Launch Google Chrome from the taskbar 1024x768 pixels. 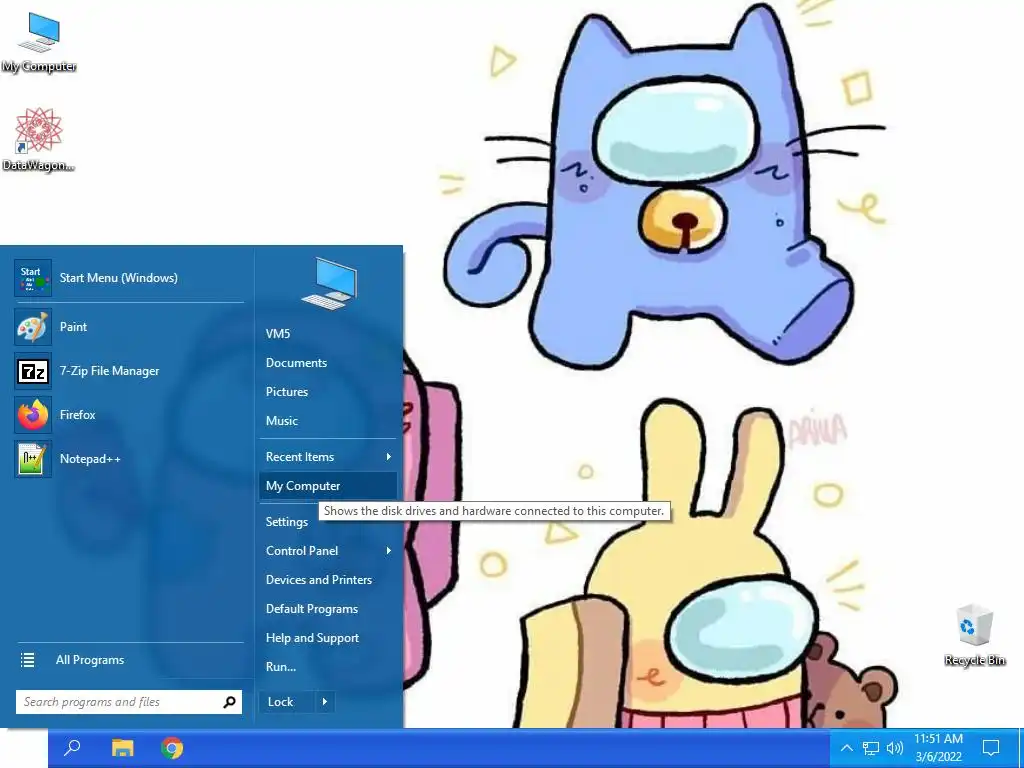coord(172,748)
